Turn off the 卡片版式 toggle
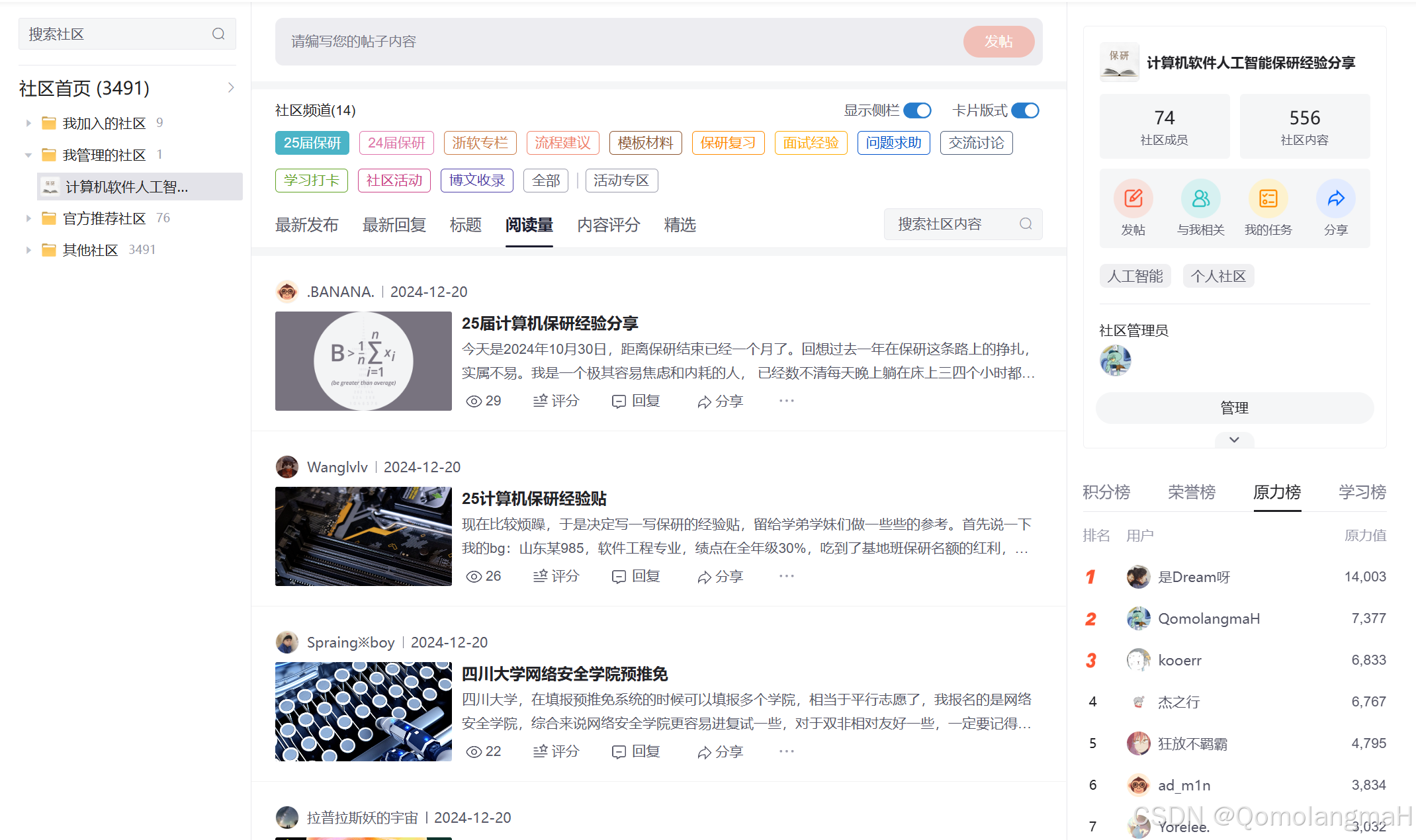 pyautogui.click(x=1025, y=110)
